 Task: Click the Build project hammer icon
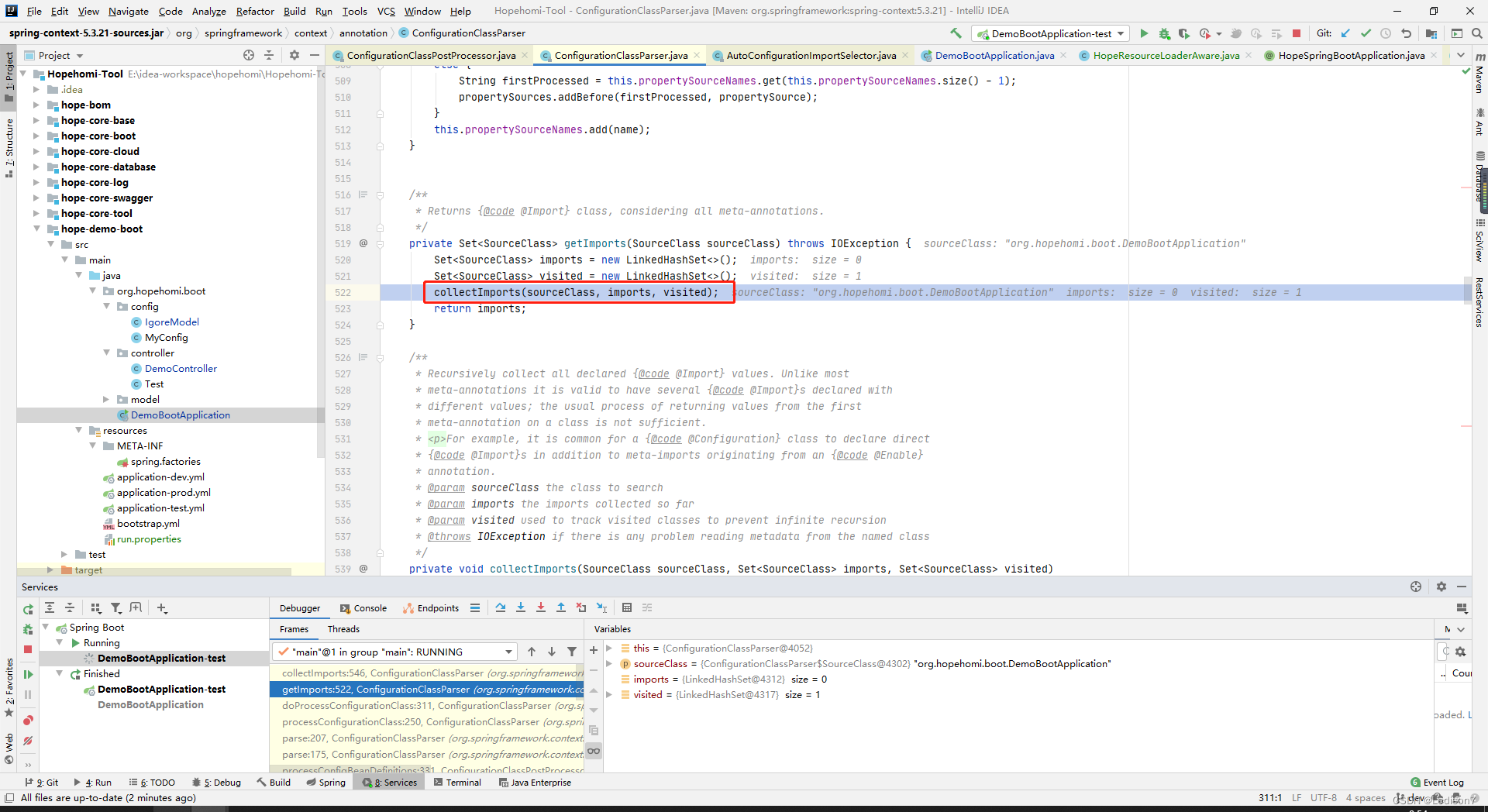[x=956, y=33]
